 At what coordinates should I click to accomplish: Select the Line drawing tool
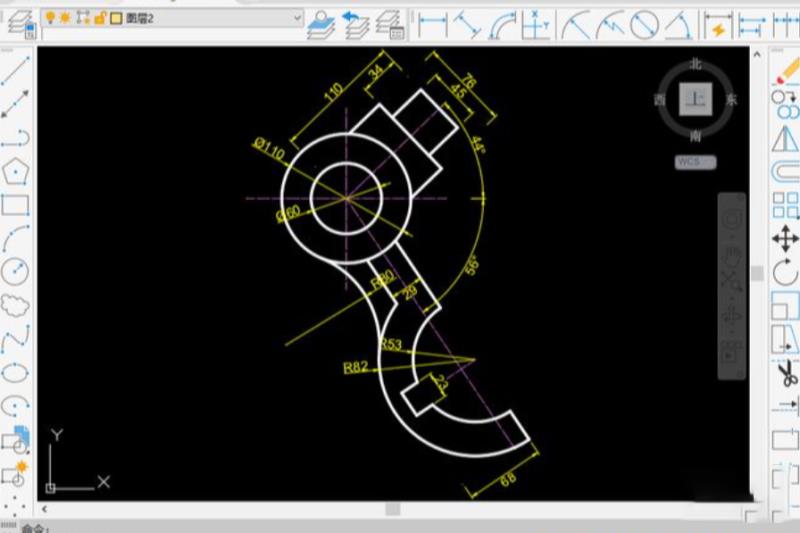pyautogui.click(x=15, y=70)
